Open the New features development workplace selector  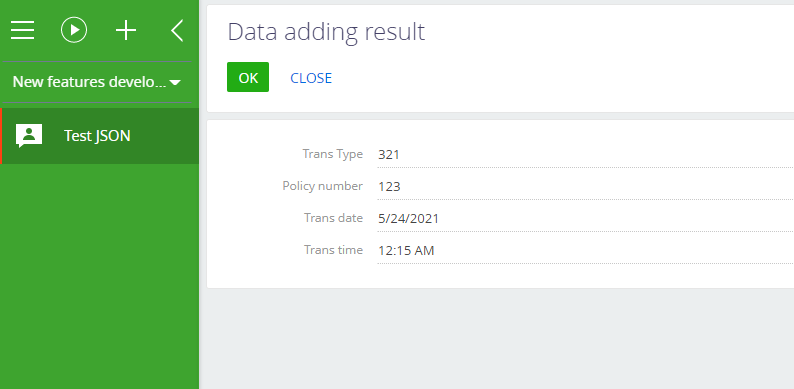pyautogui.click(x=97, y=82)
